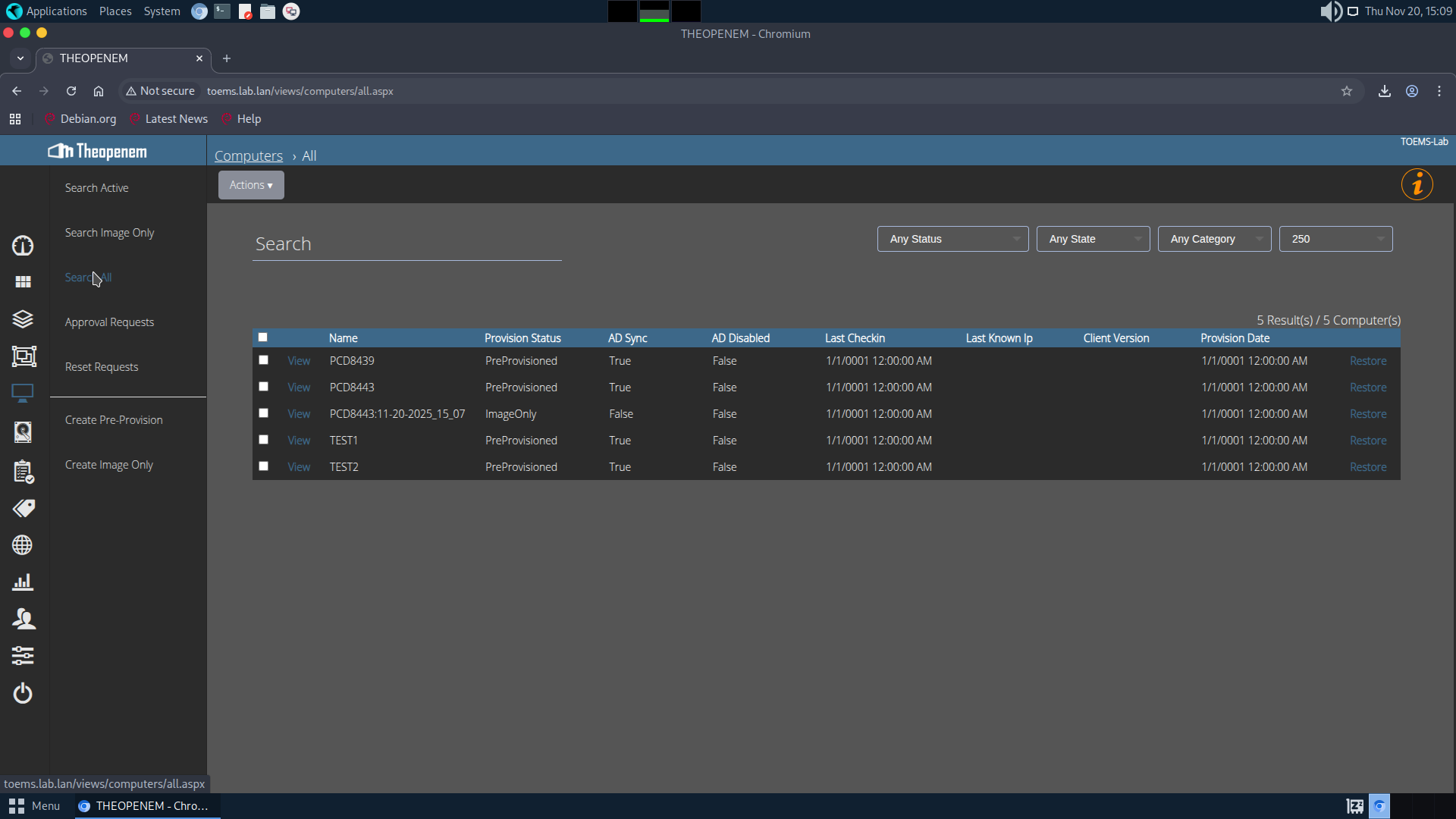
Task: Click the View link for PCD8443
Action: (x=299, y=388)
